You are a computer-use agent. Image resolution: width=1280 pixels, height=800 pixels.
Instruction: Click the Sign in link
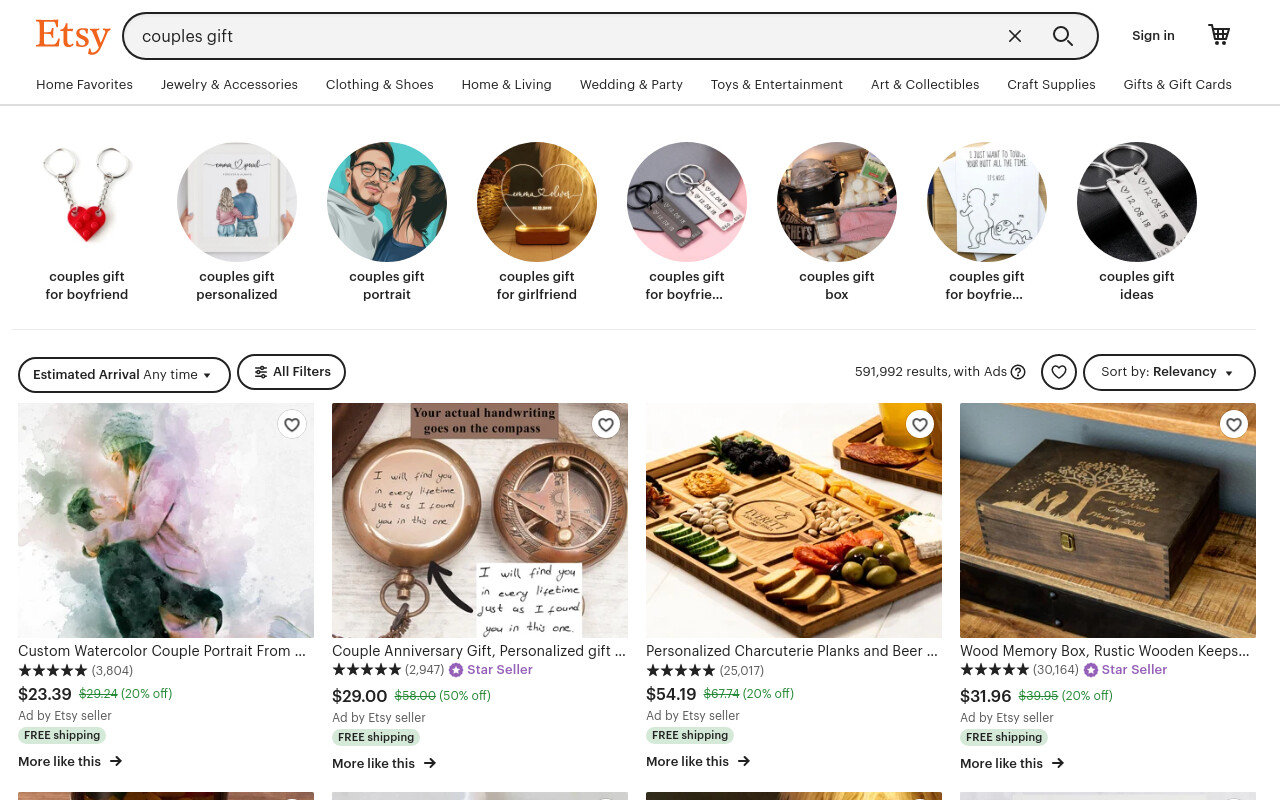coord(1153,36)
